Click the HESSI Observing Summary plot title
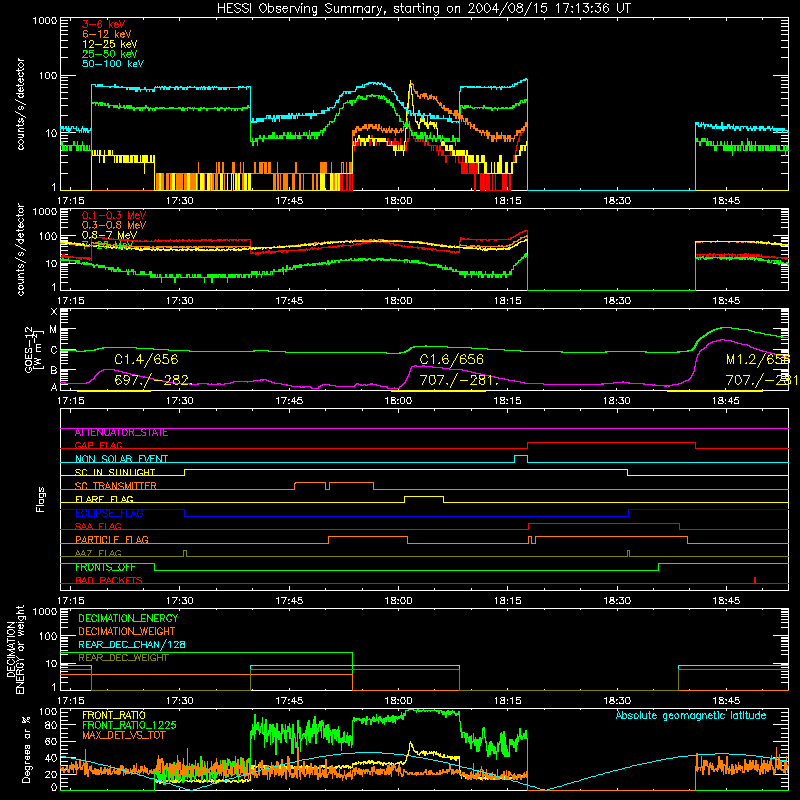 [423, 9]
